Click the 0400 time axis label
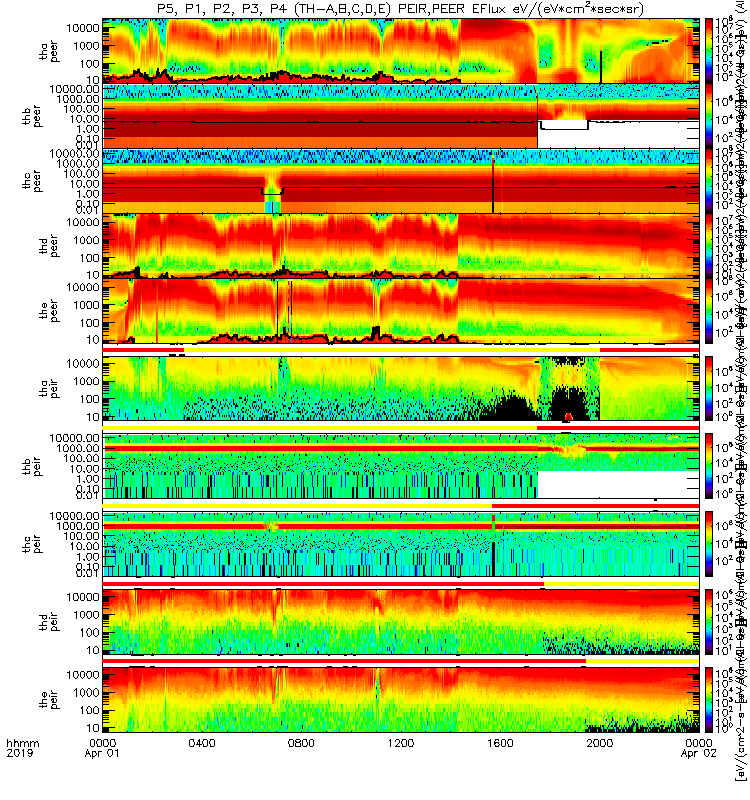The width and height of the screenshot is (750, 800). tap(202, 743)
